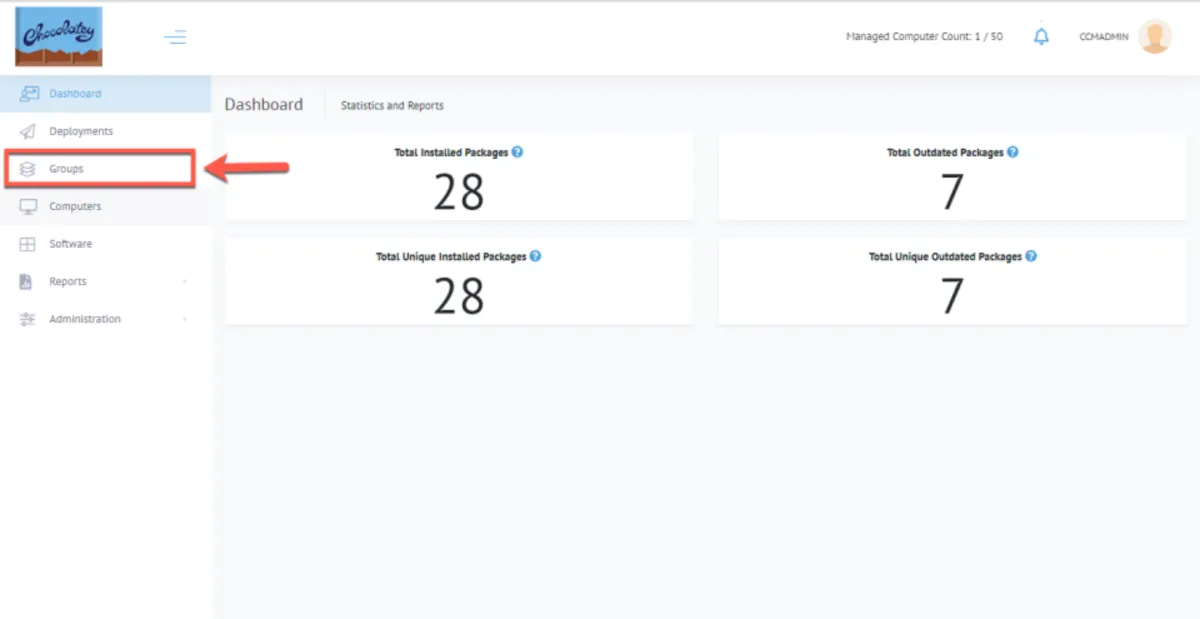Open the CCMADMIN user avatar
1200x619 pixels.
1155,37
